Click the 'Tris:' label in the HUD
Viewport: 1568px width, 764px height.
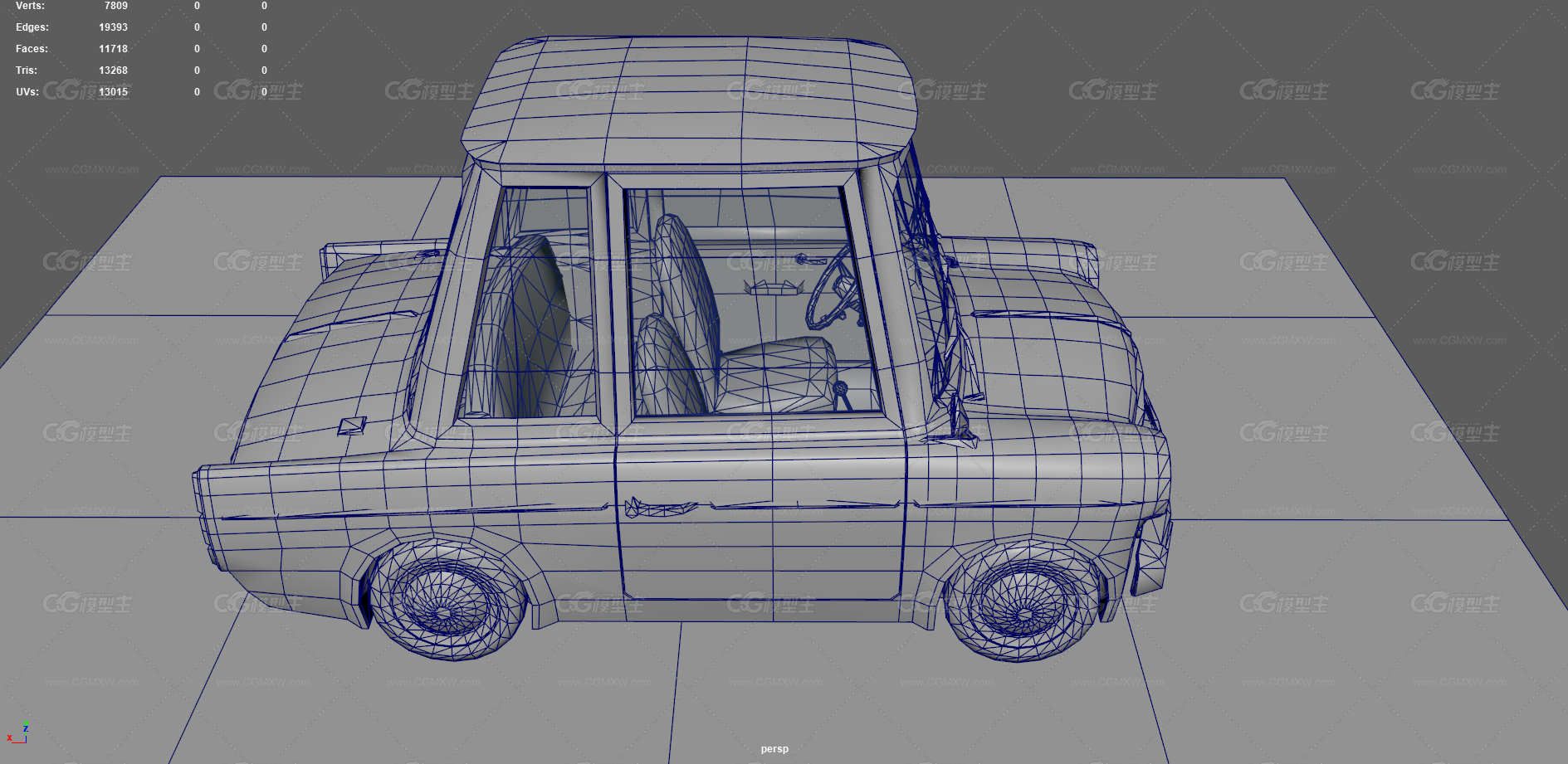click(27, 71)
